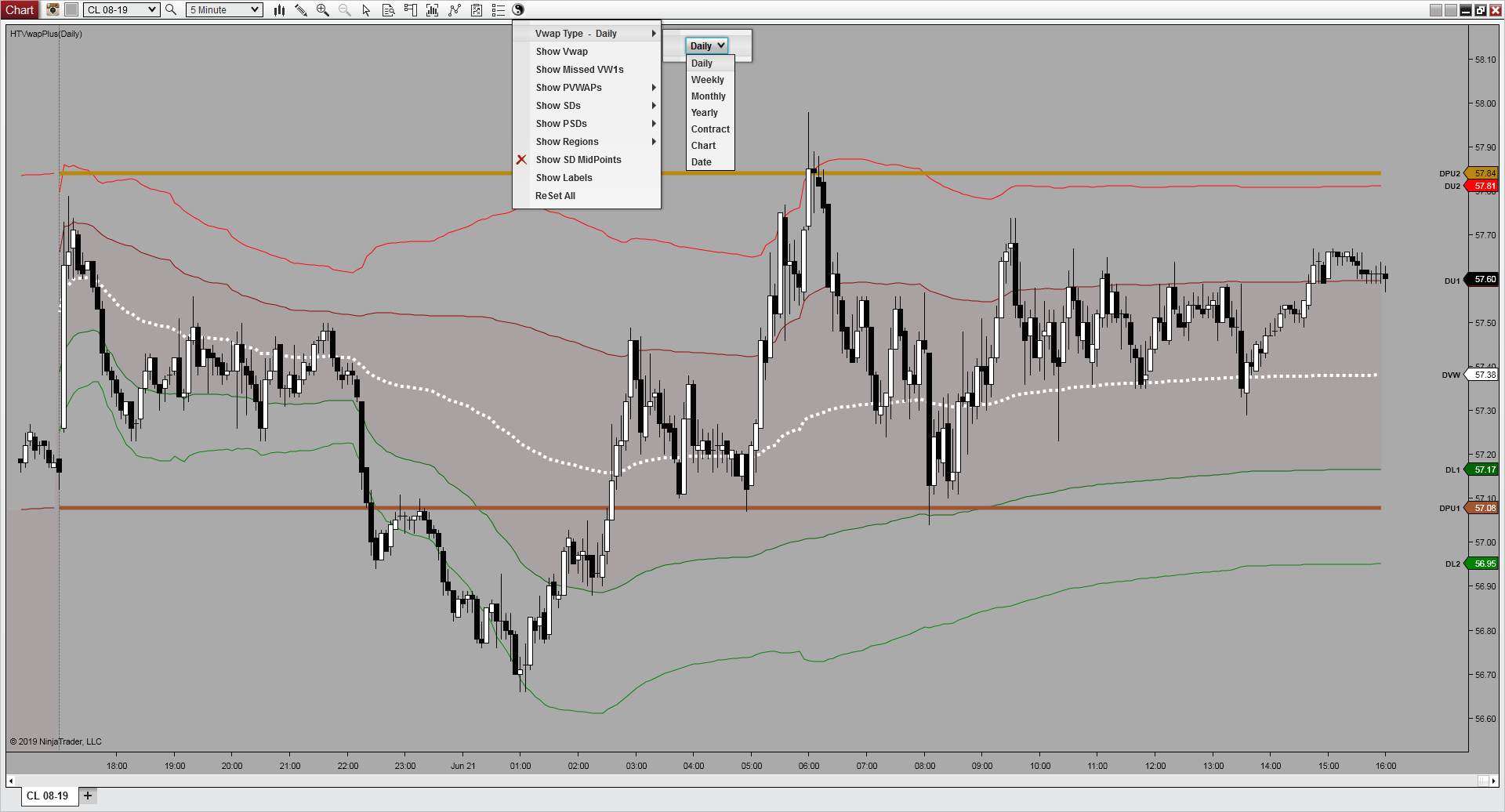Pick Yearly in the Vwap type list
1505x812 pixels.
(x=710, y=113)
